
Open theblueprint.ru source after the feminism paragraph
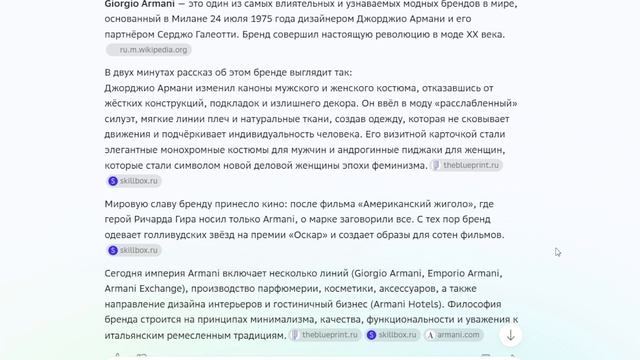point(467,165)
